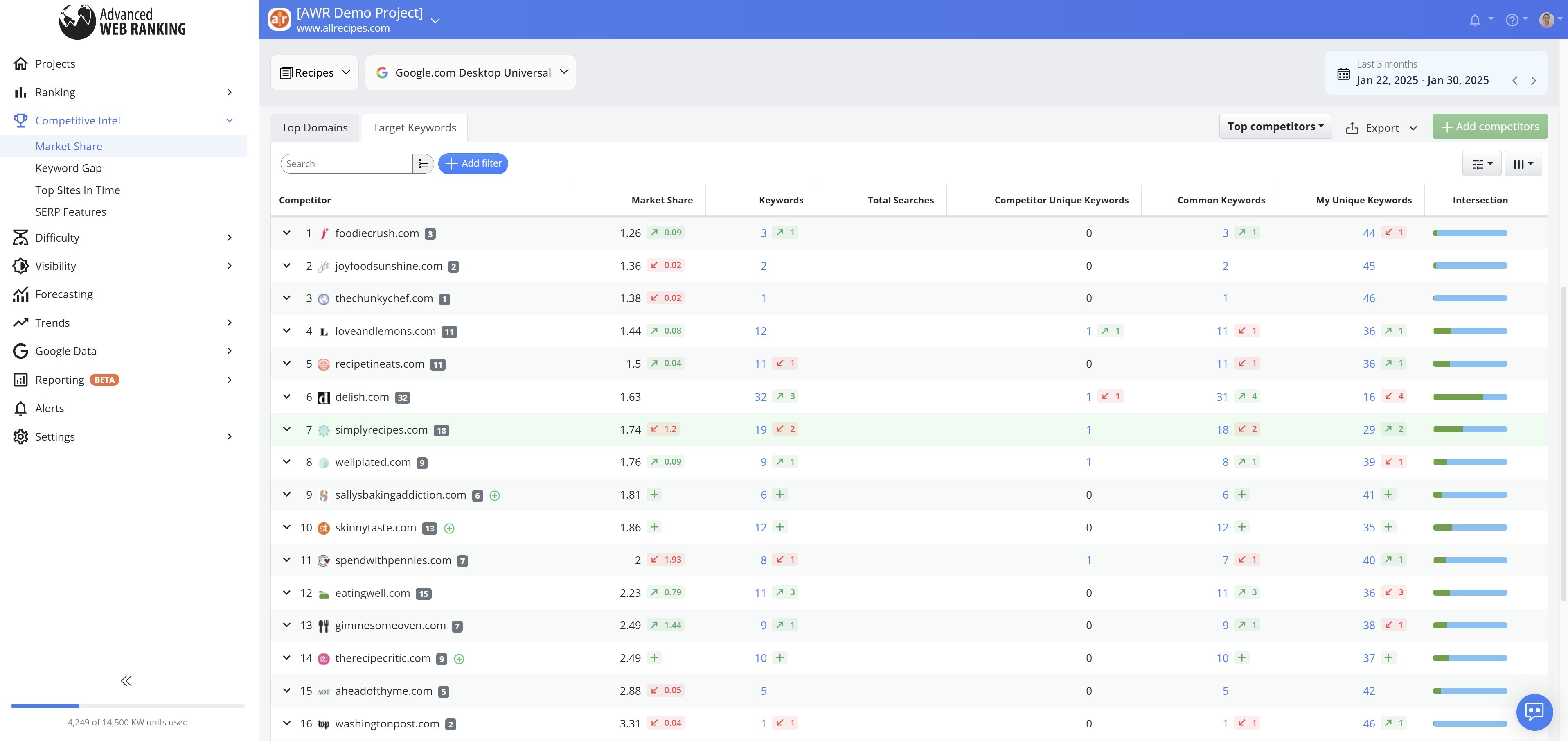Screen dimensions: 1568x741
Task: Expand the simplyrecipes.com row
Action: coord(287,429)
